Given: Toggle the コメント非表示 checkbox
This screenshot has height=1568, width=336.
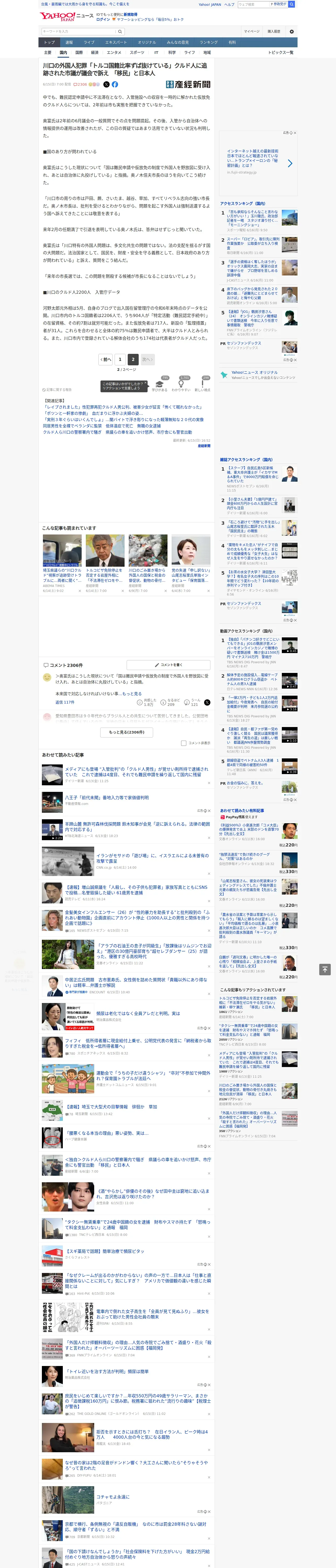Looking at the screenshot, I should click(x=183, y=743).
